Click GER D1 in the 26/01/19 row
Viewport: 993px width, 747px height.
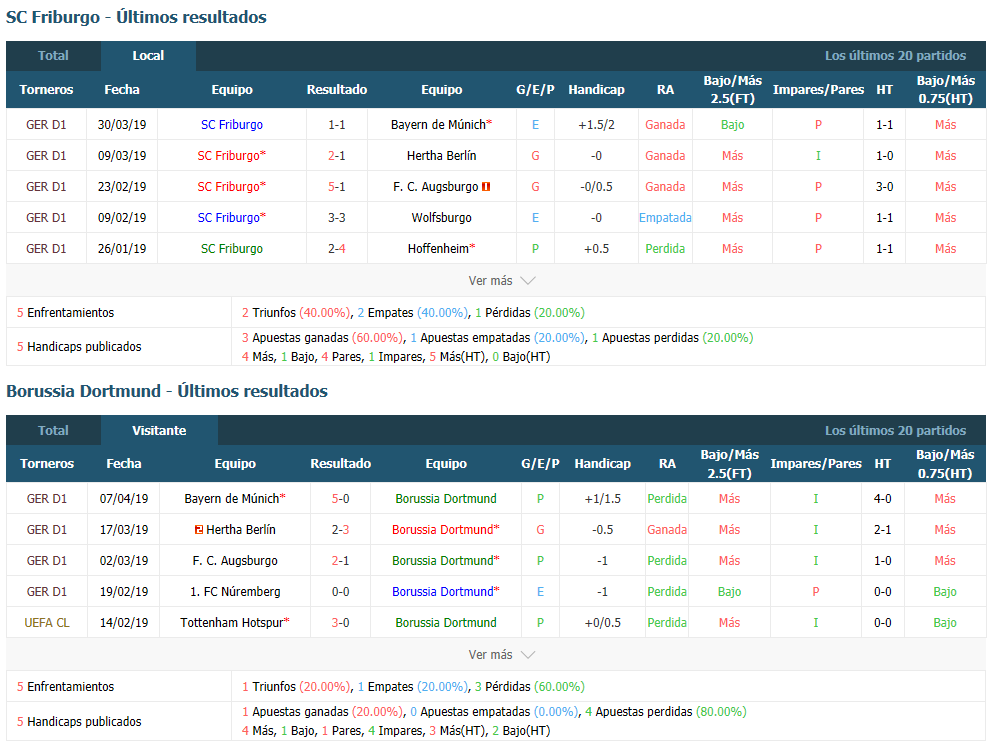[x=46, y=249]
